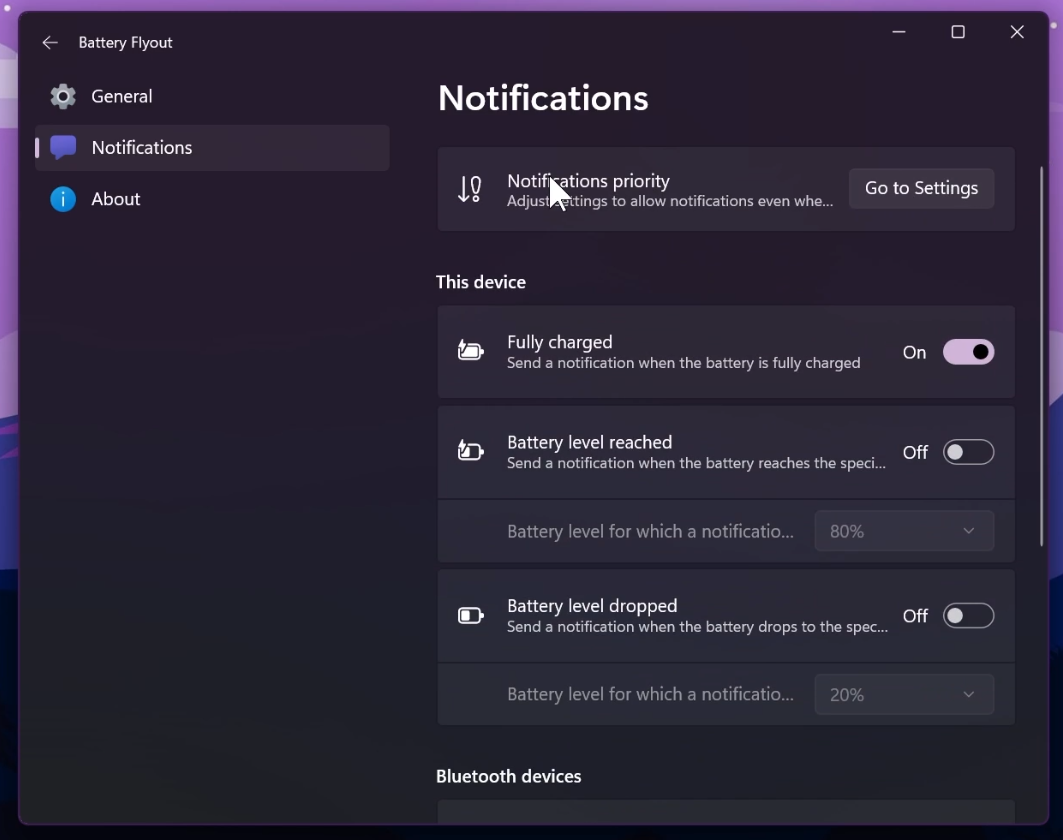Click the Battery level dropped battery icon

(469, 616)
